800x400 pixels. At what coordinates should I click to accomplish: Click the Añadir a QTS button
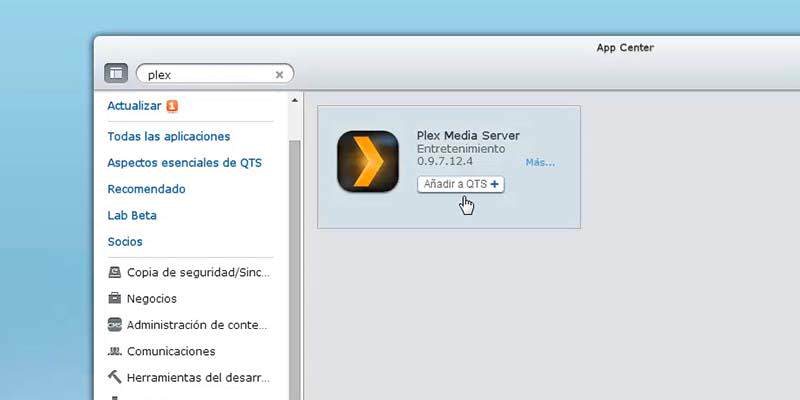click(461, 184)
